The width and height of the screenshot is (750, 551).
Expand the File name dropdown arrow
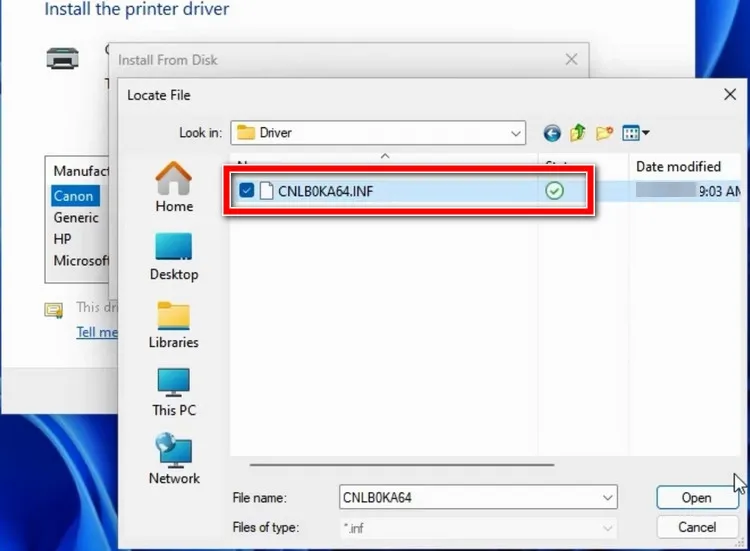coord(607,497)
